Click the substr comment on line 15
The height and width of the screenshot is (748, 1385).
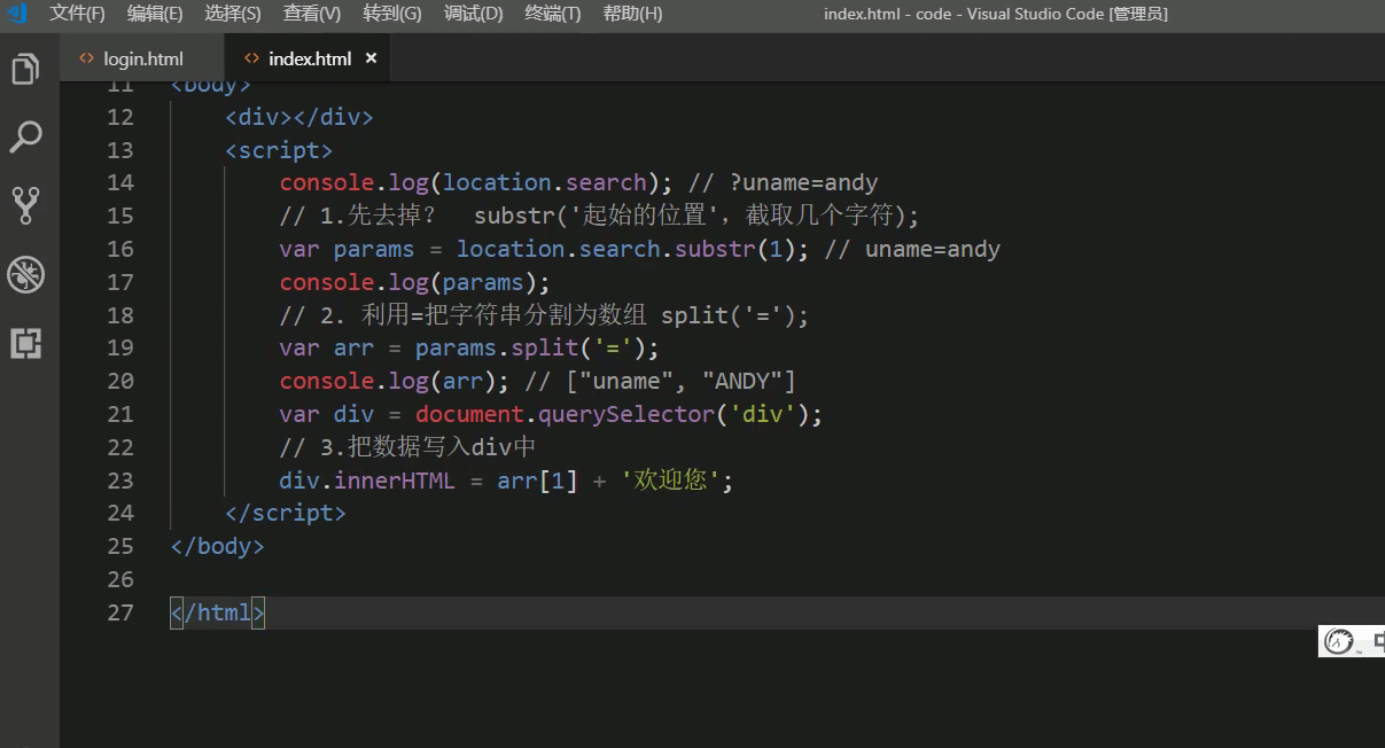pos(599,216)
